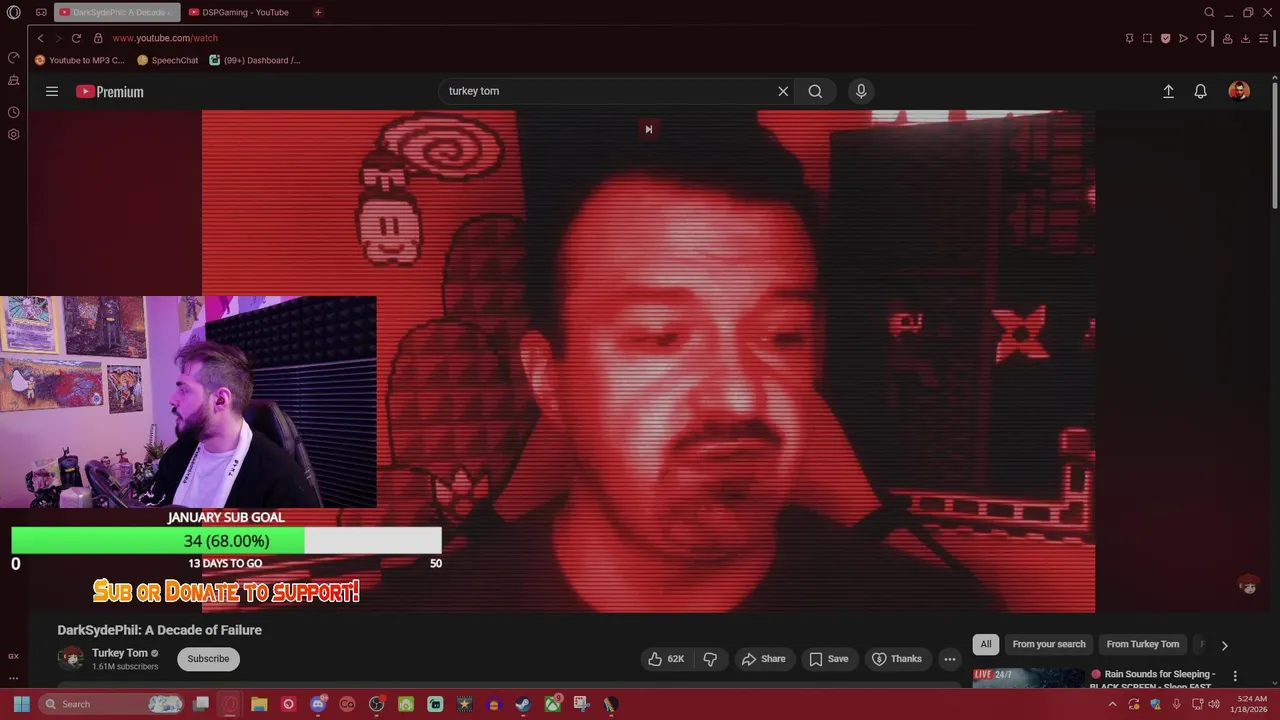Send a Thanks to the creator
Viewport: 1280px width, 720px height.
coord(897,659)
